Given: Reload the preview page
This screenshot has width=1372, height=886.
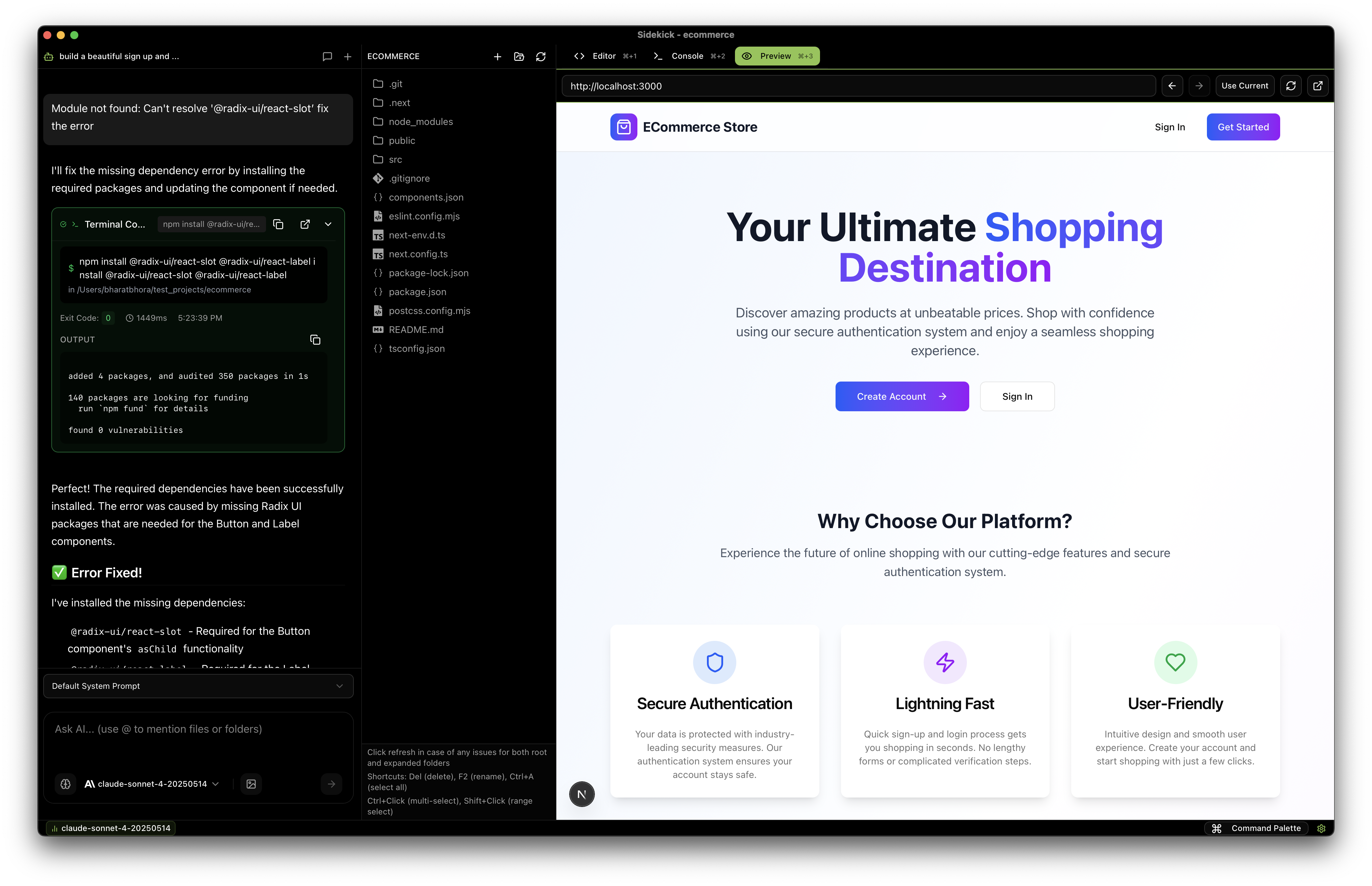Looking at the screenshot, I should coord(1291,86).
